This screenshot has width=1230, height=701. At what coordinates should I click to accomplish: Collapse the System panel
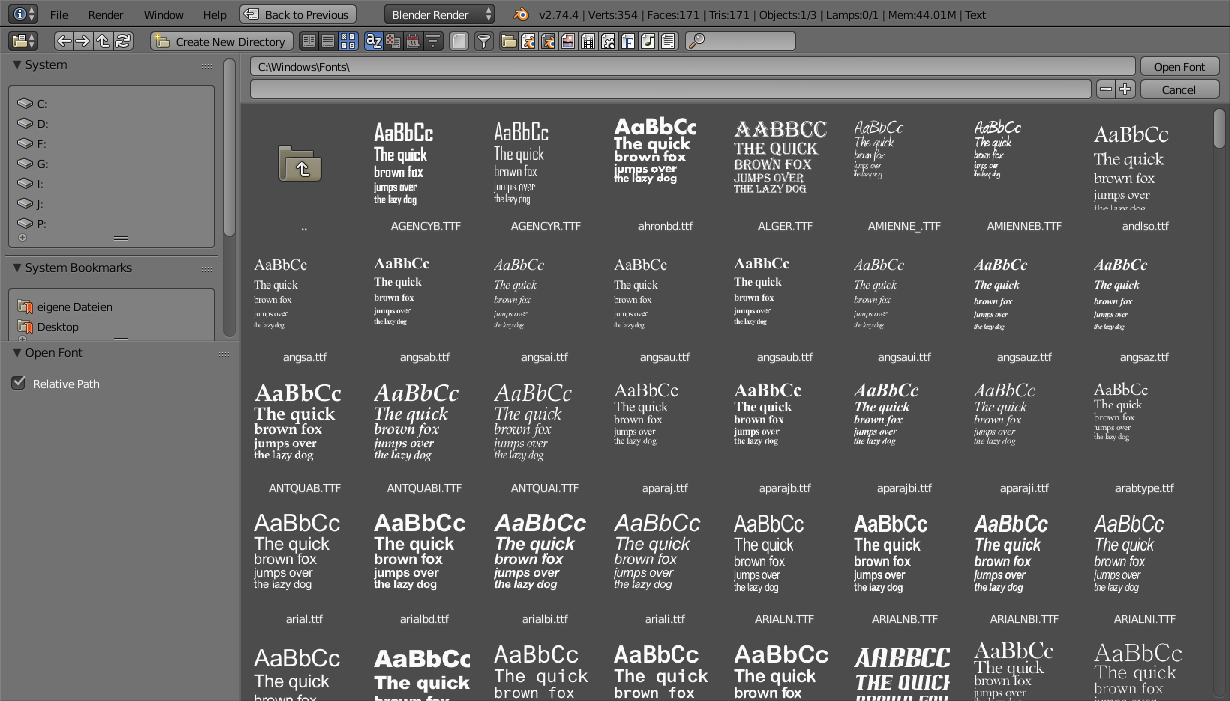[x=17, y=65]
